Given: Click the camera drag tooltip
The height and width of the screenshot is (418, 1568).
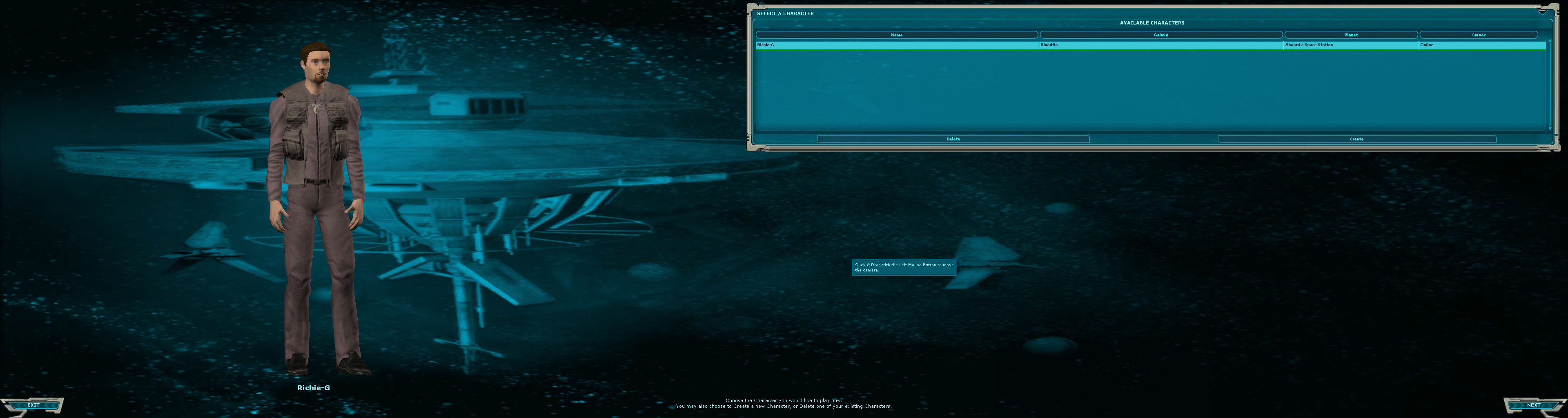Looking at the screenshot, I should (904, 267).
